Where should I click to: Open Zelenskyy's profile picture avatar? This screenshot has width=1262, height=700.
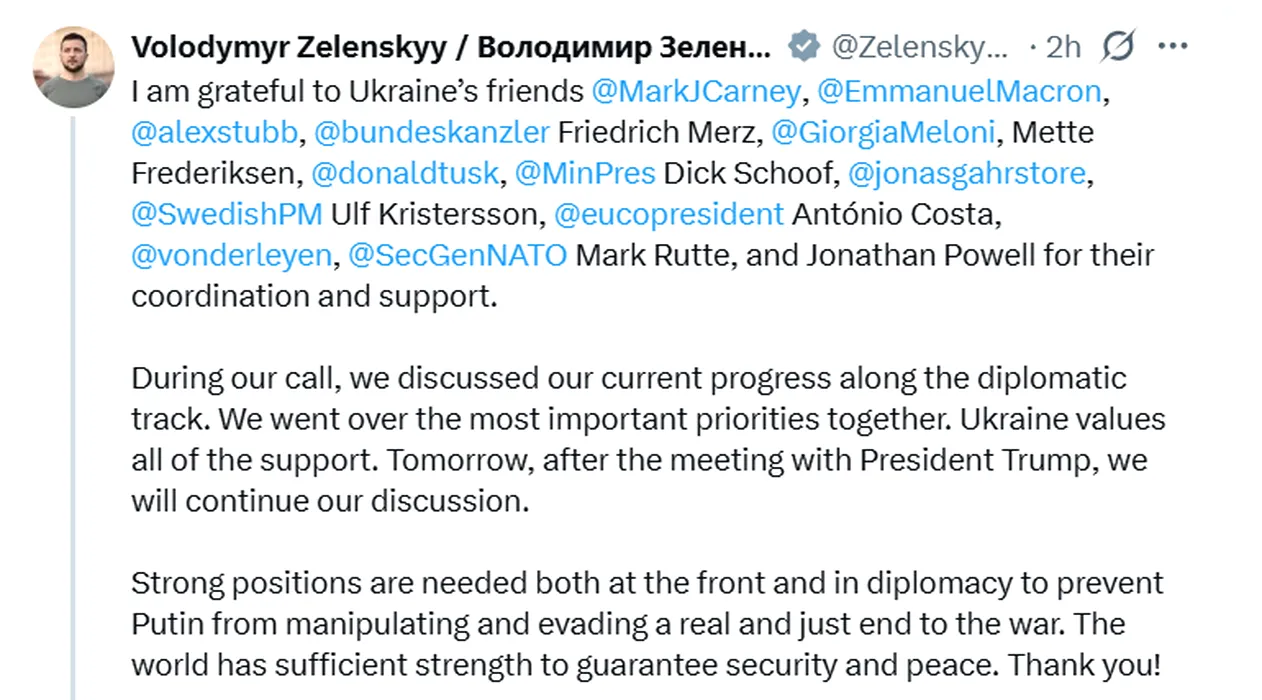pos(73,67)
